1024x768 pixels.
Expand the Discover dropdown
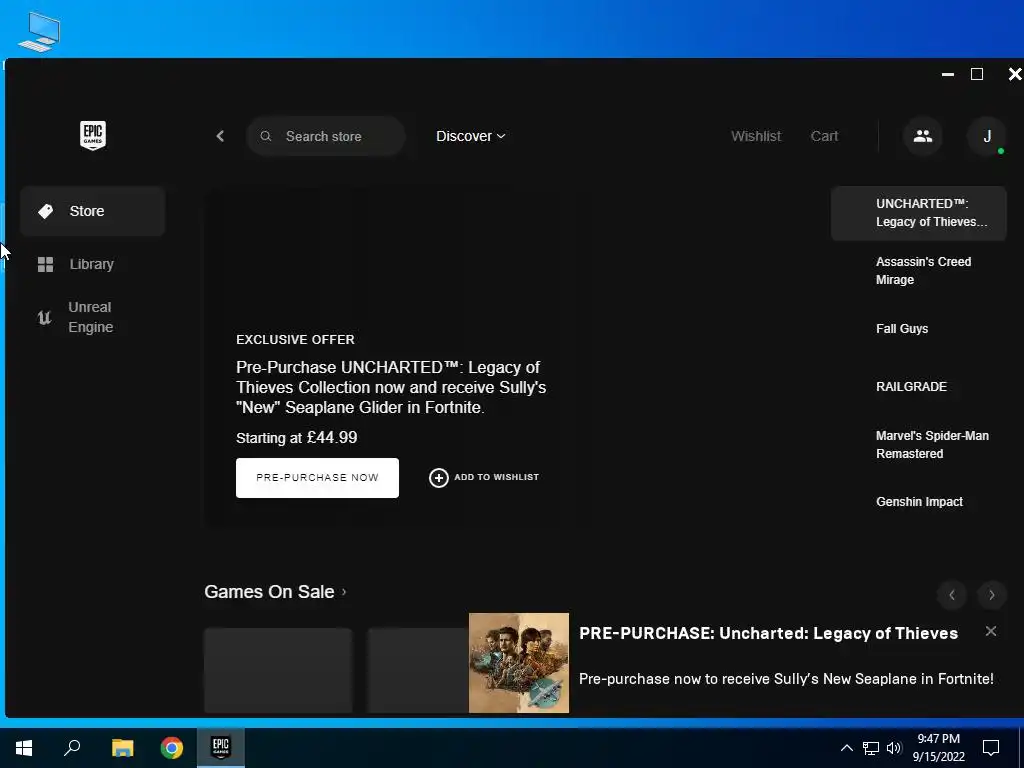tap(470, 136)
